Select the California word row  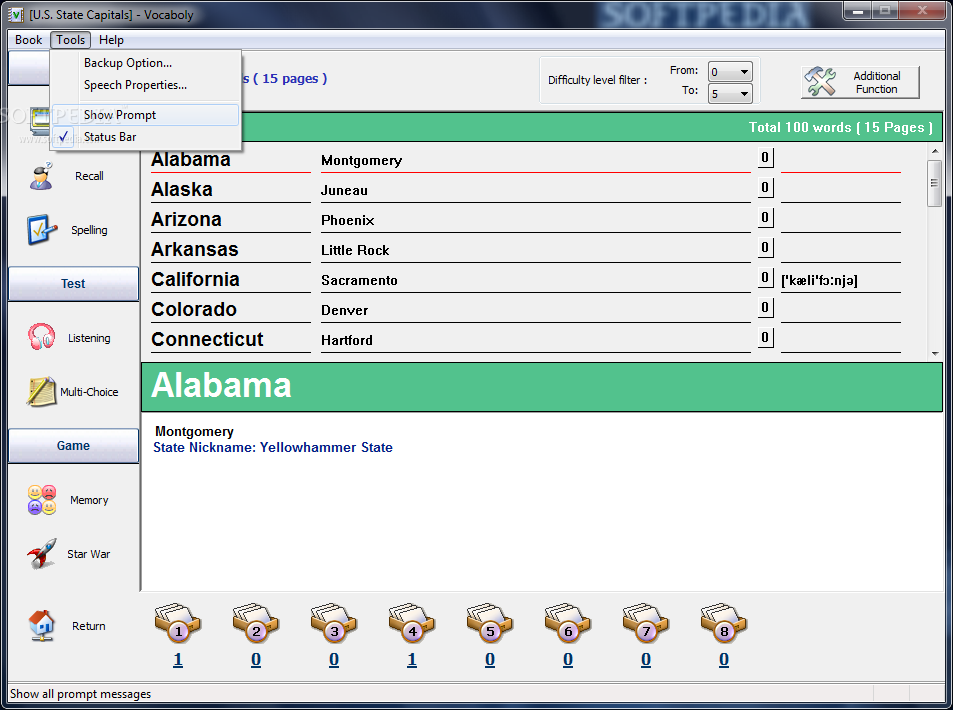pos(526,280)
